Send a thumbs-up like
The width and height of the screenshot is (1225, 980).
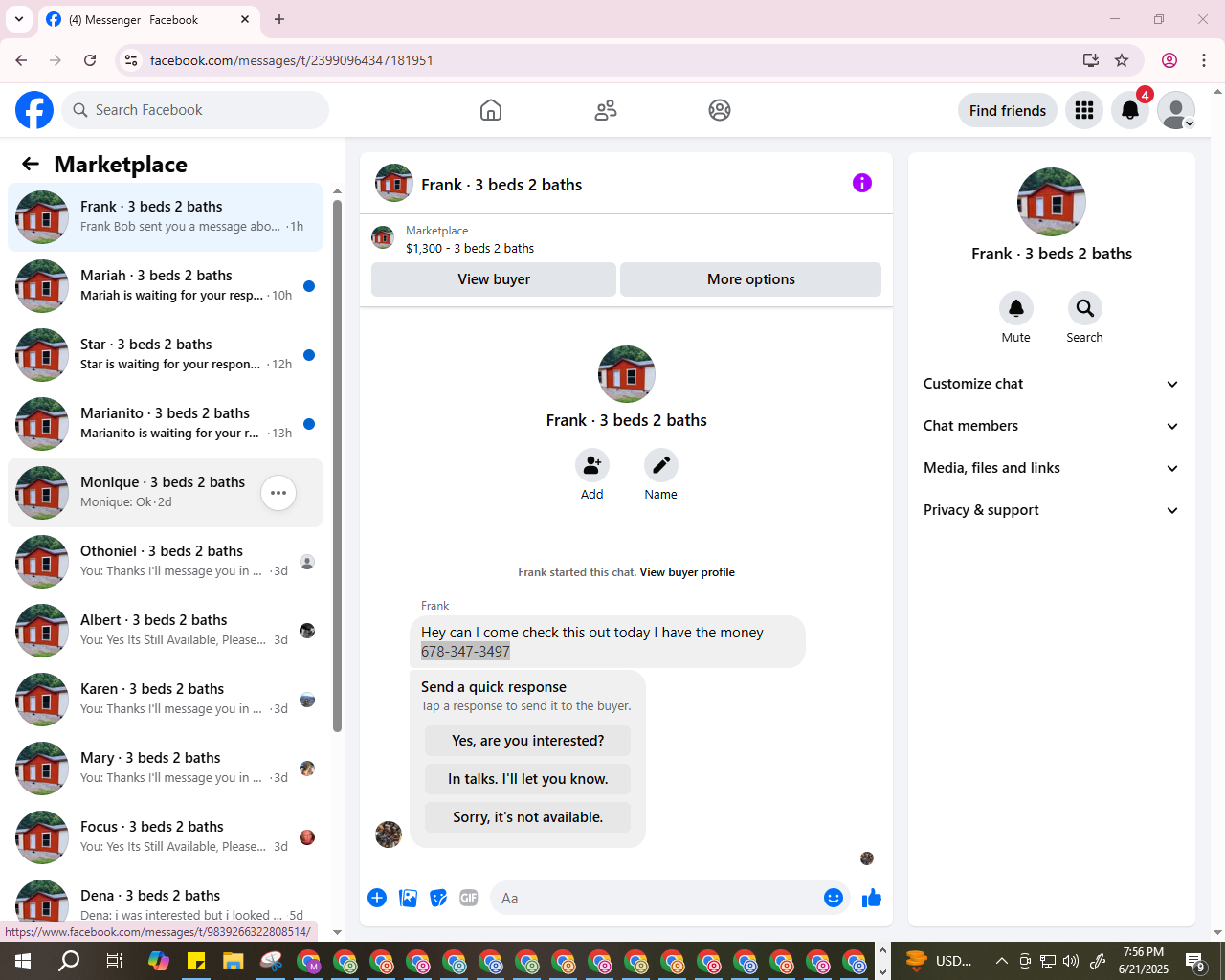tap(872, 898)
